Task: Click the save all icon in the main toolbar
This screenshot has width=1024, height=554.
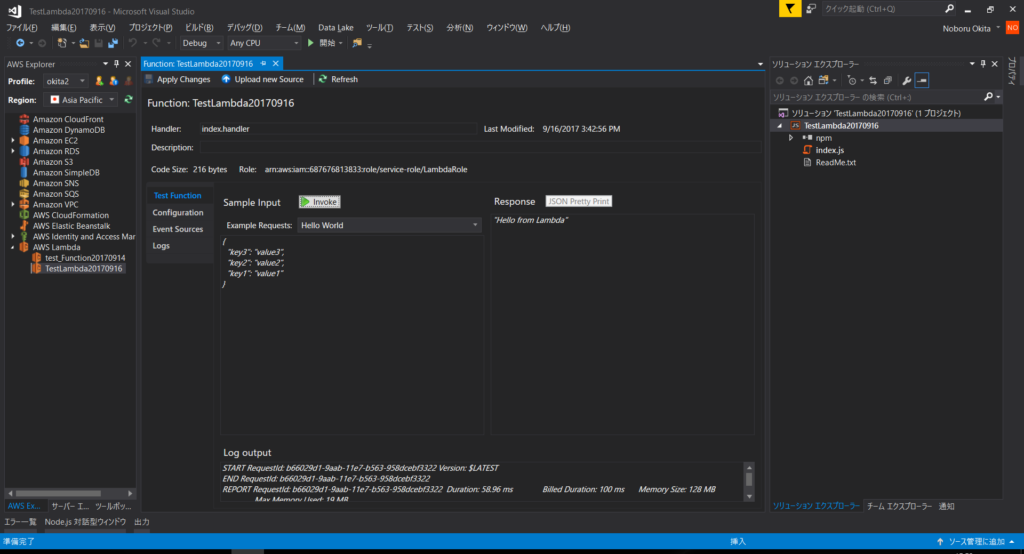Action: (x=113, y=43)
